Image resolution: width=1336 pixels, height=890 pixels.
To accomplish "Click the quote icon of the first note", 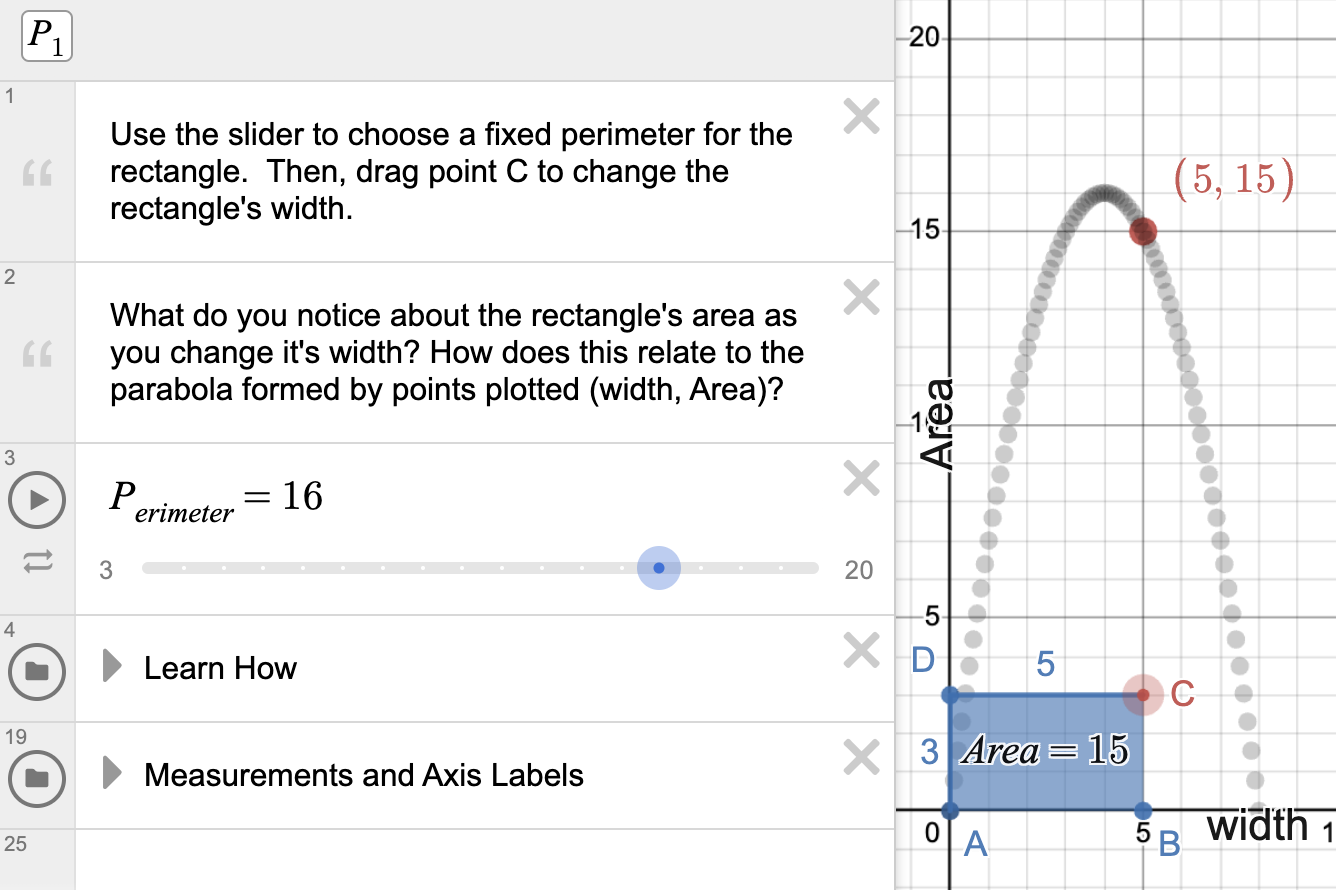I will [37, 174].
